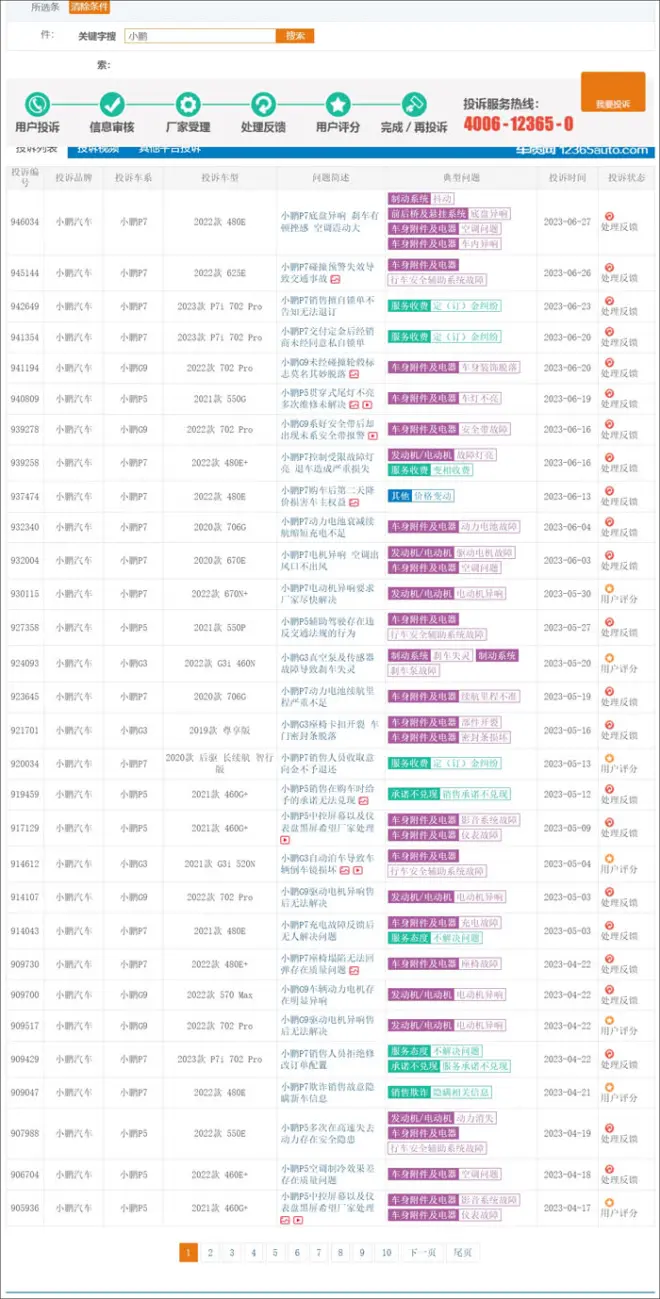Jump to last page via 尾页
This screenshot has width=660, height=1299.
(x=462, y=1252)
